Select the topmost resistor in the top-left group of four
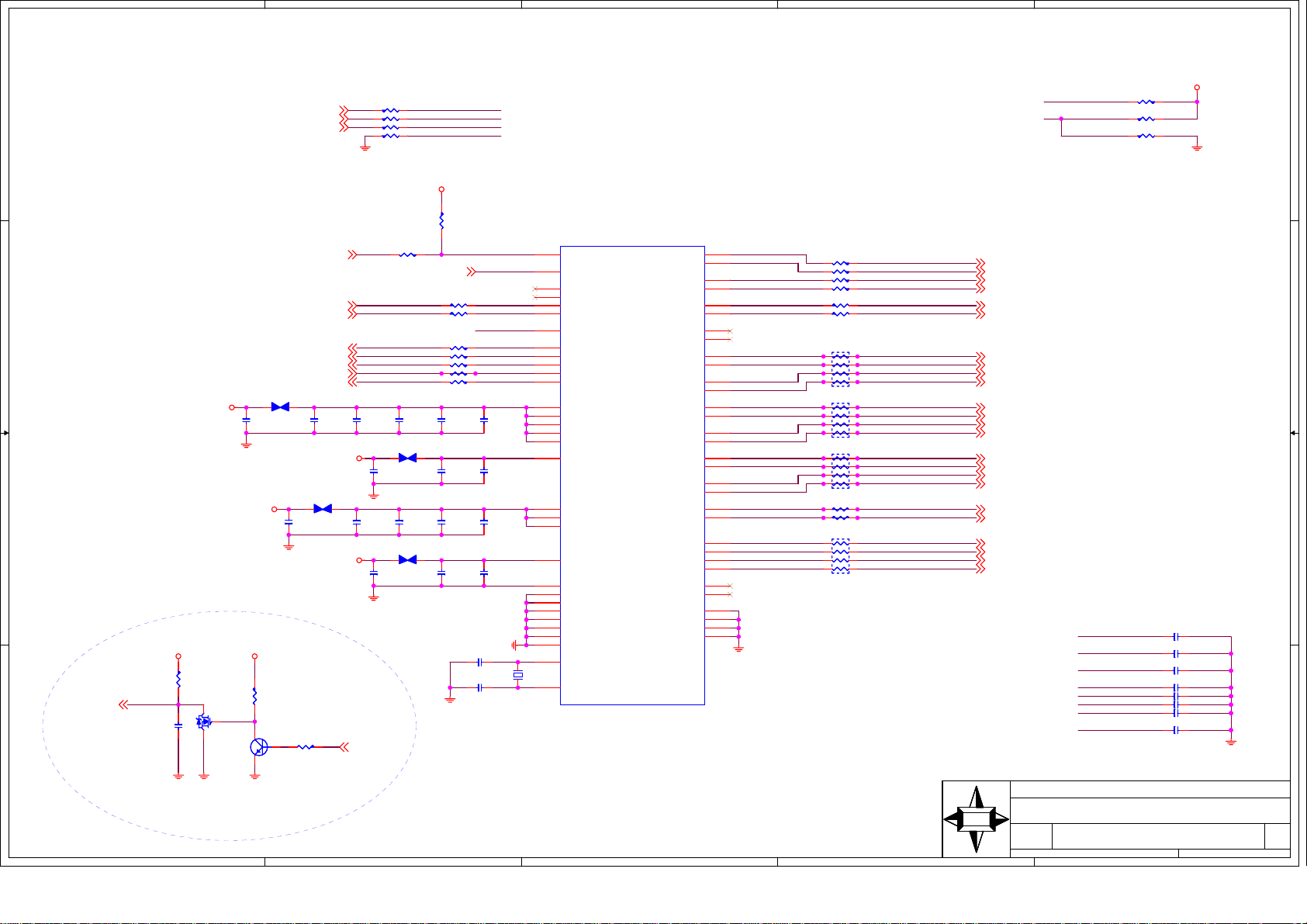This screenshot has width=1307, height=924. click(390, 110)
